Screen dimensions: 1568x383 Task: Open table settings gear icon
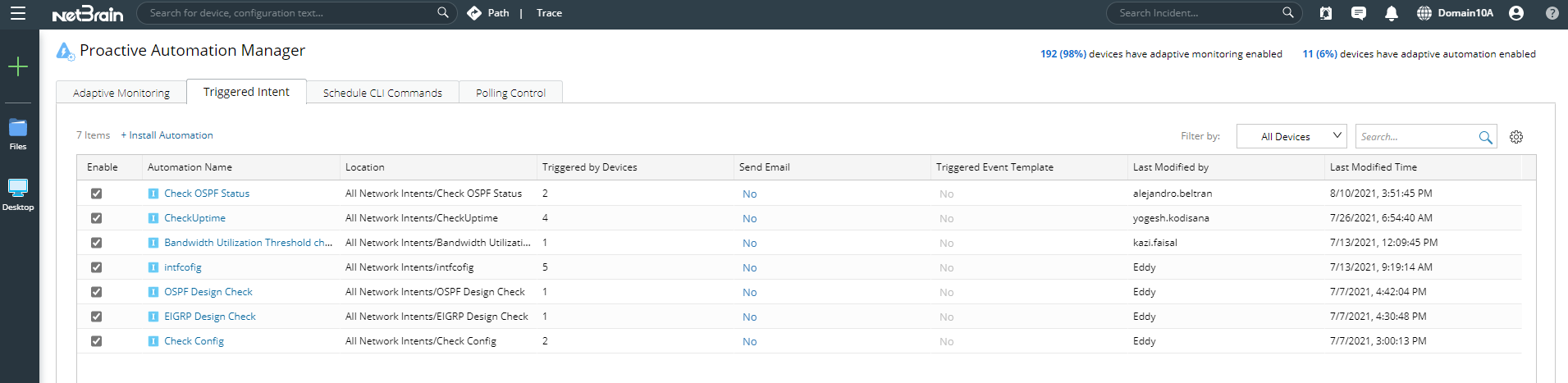click(x=1515, y=137)
